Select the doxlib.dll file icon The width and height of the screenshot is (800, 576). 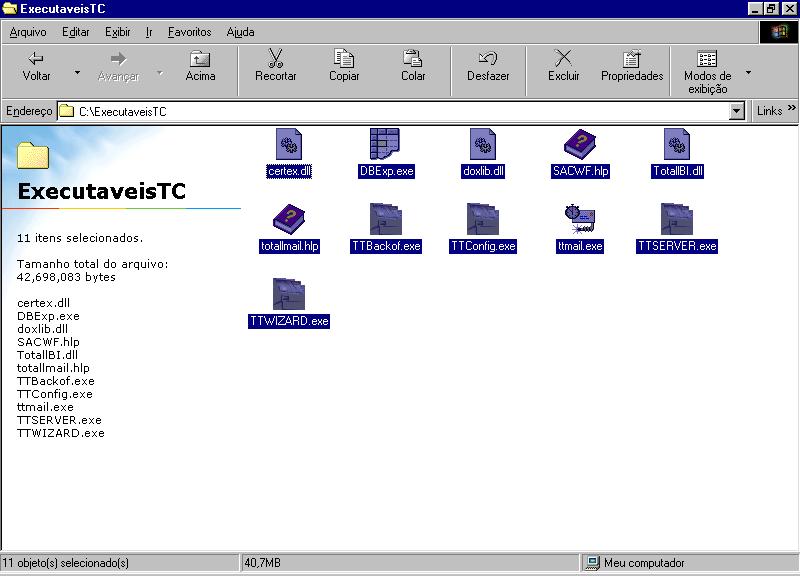(483, 144)
